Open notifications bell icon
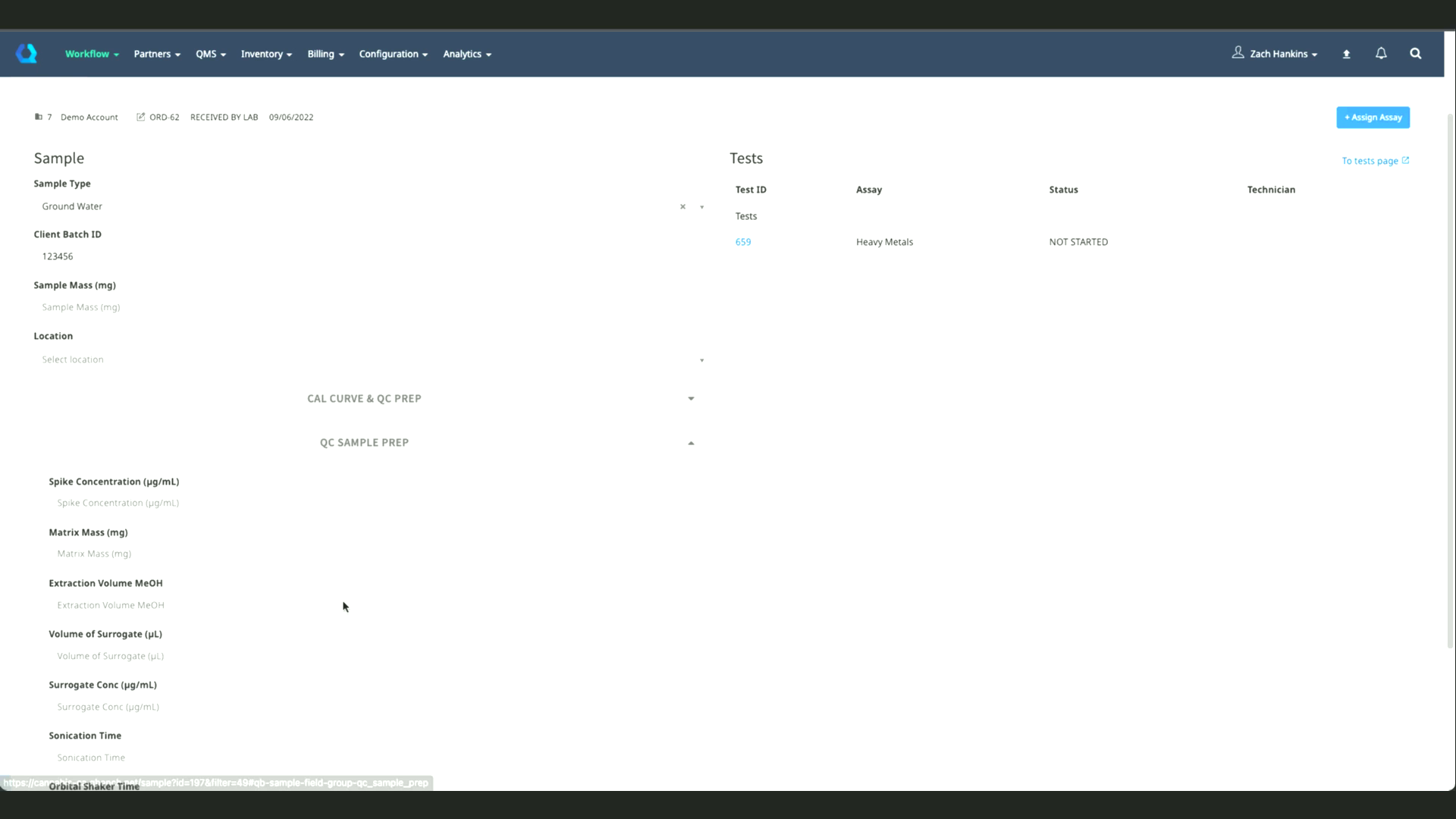1456x819 pixels. click(1381, 53)
